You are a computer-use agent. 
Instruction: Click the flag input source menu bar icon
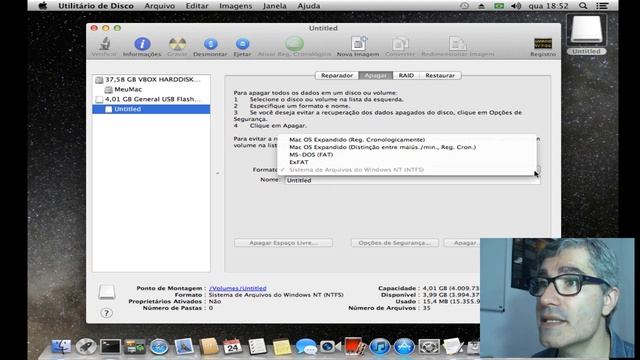click(499, 6)
